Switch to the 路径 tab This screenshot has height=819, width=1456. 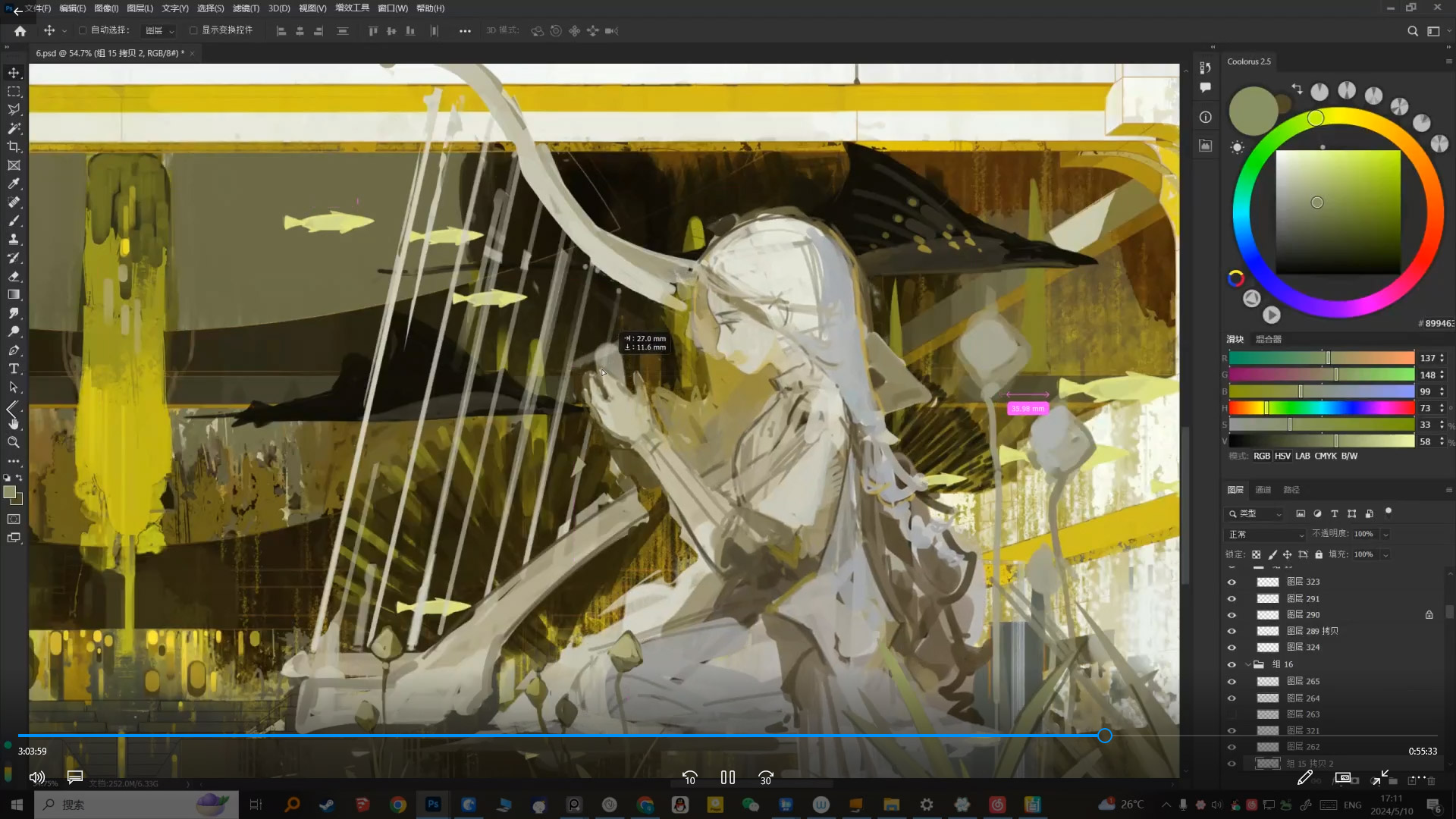click(x=1291, y=490)
